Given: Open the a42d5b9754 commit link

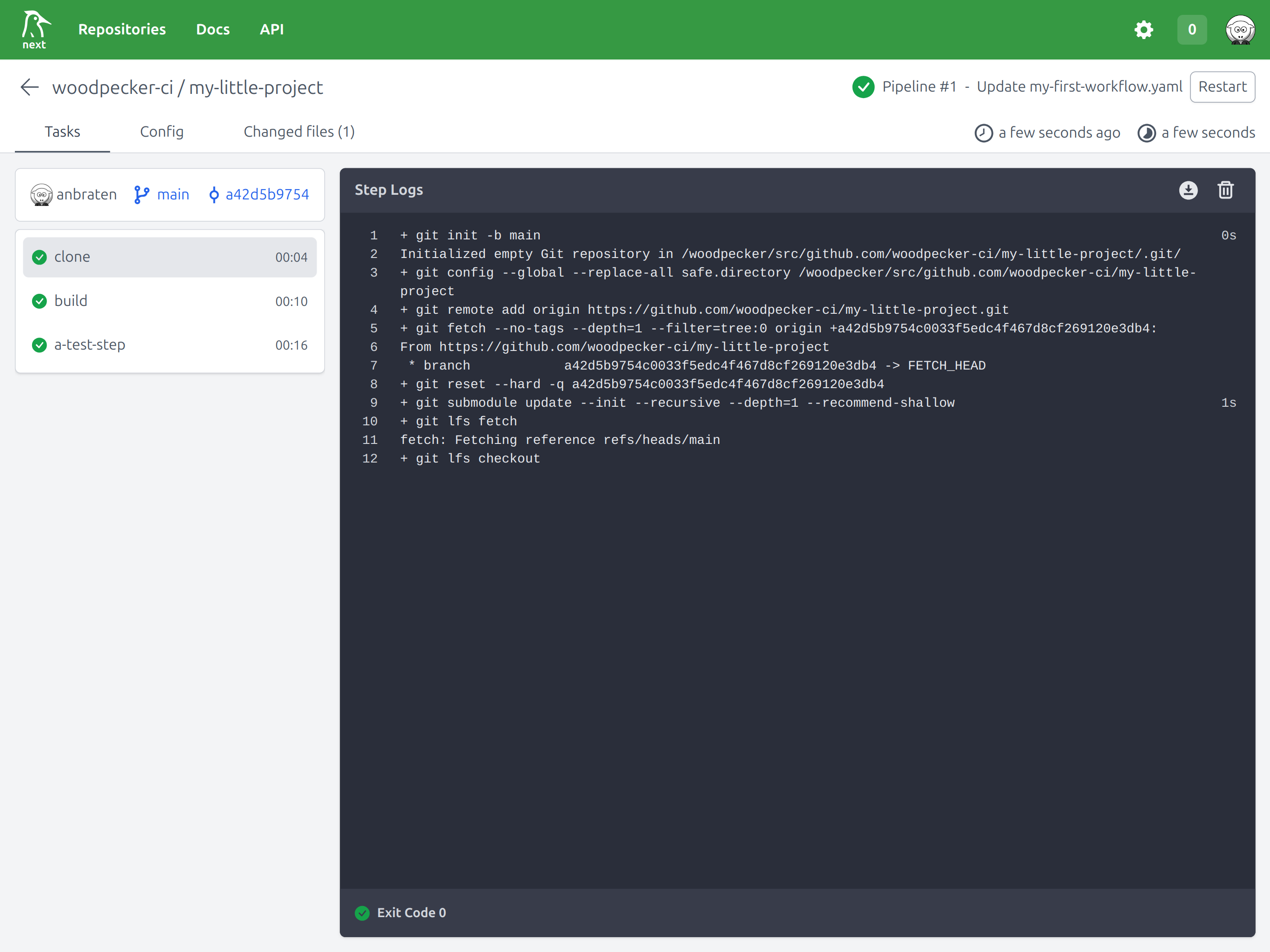Looking at the screenshot, I should [x=267, y=195].
